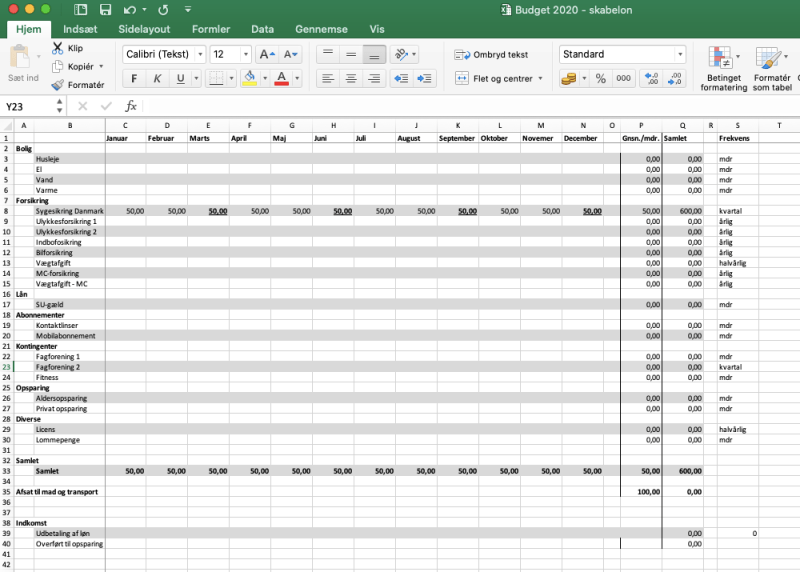Click the fx insert function icon
Image resolution: width=800 pixels, height=572 pixels.
[131, 106]
